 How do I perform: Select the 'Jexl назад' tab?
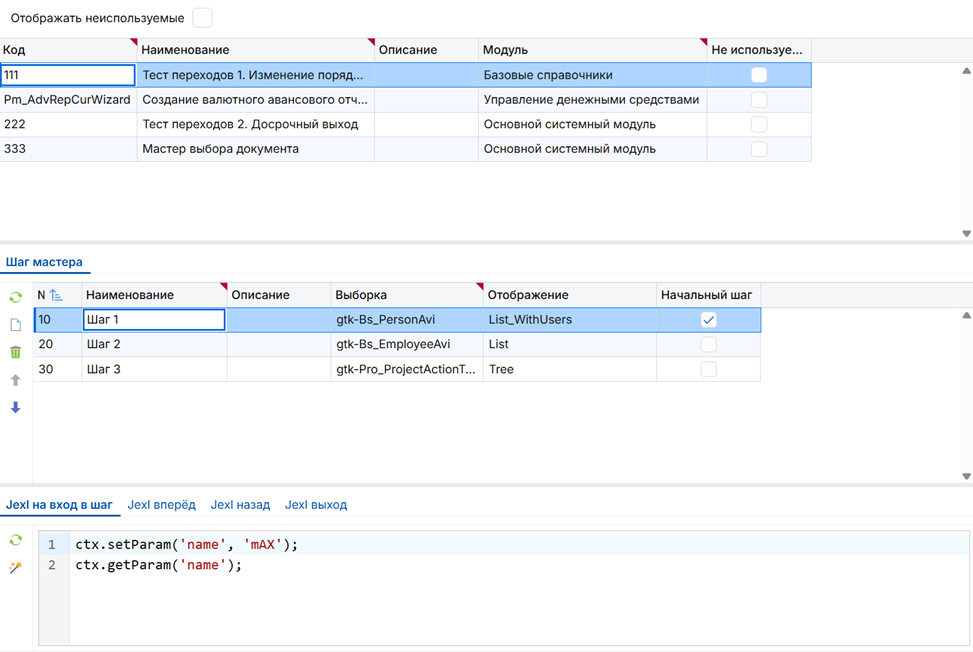coord(240,505)
